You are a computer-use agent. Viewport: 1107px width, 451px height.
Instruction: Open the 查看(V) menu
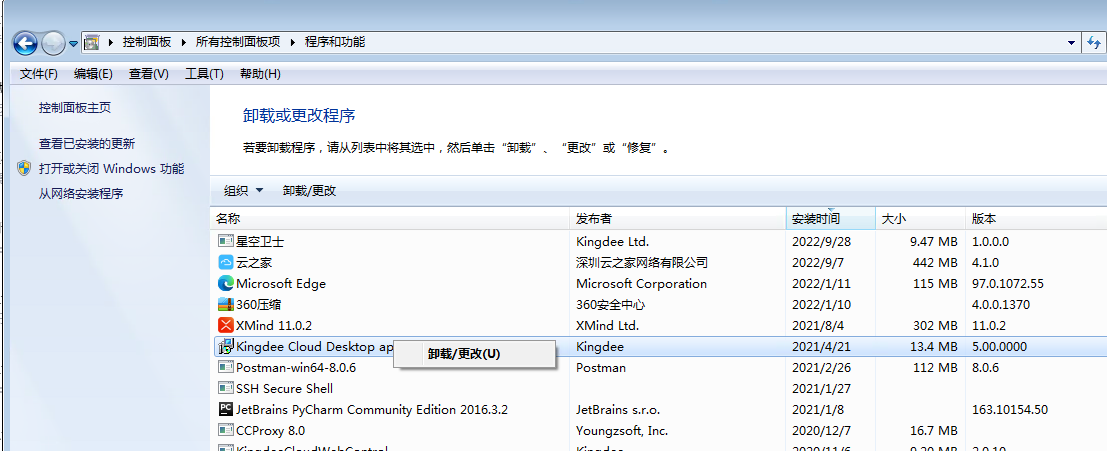[148, 73]
